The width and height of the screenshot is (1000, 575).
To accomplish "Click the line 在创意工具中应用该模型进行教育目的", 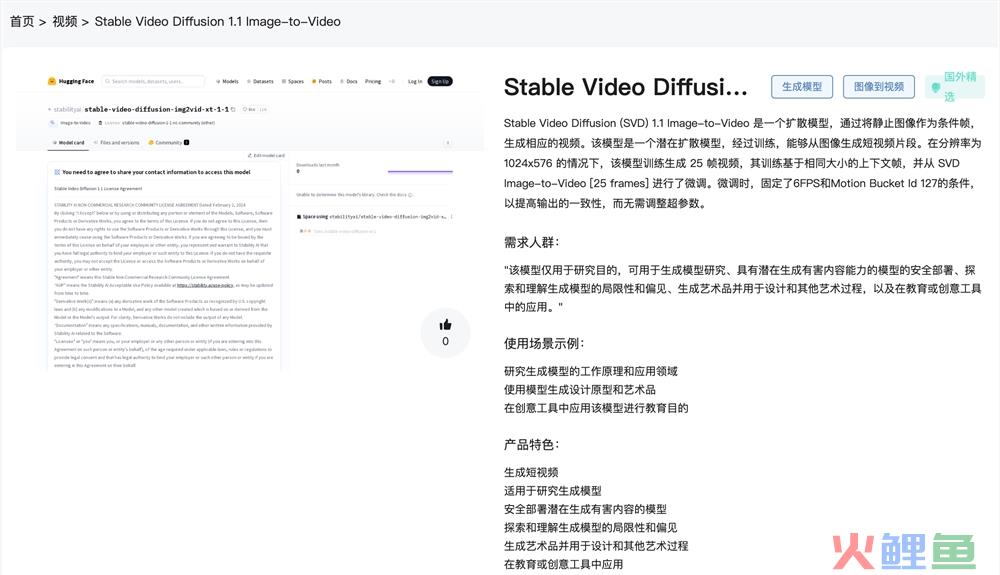I will click(x=596, y=408).
